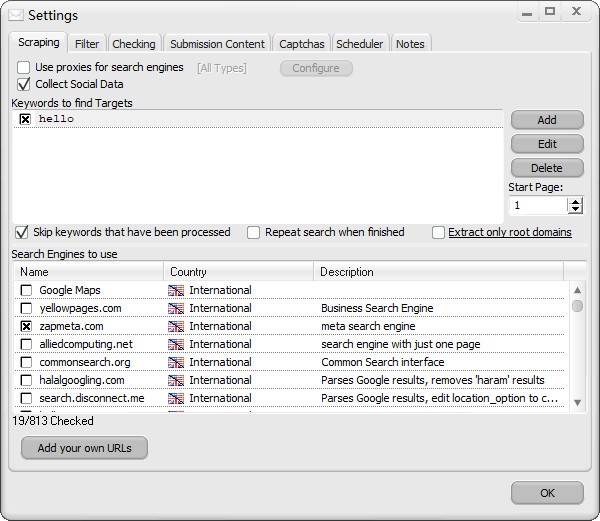Image resolution: width=600 pixels, height=521 pixels.
Task: Switch to the Captchas tab
Action: pos(301,44)
